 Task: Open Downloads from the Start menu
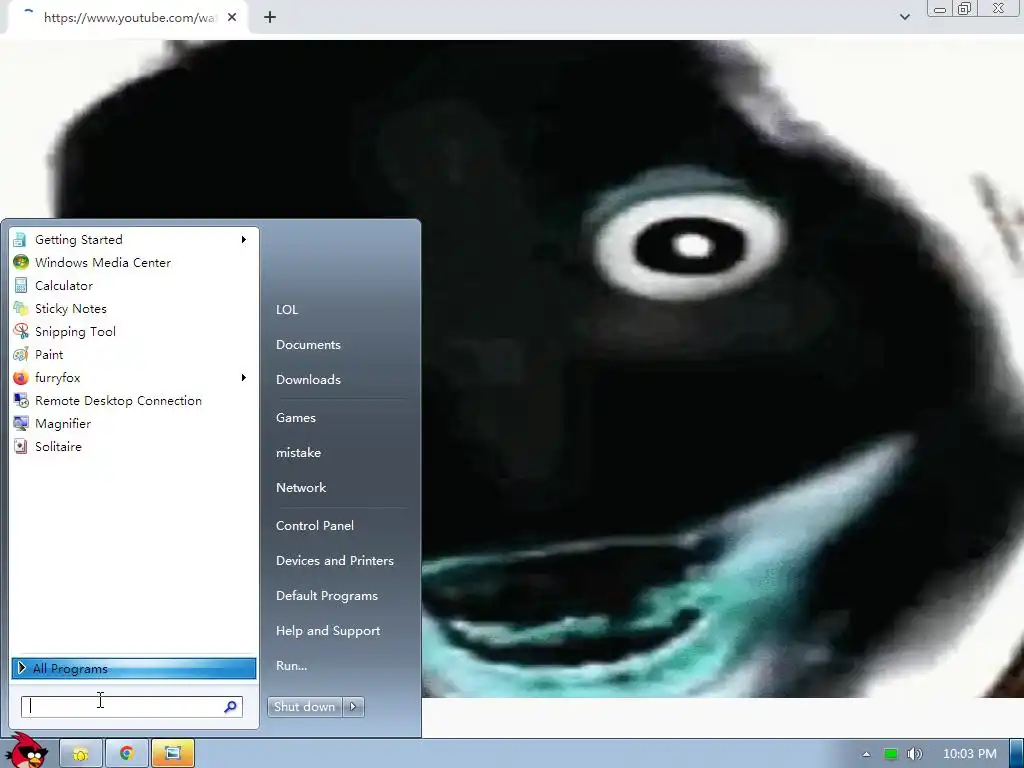pyautogui.click(x=308, y=379)
